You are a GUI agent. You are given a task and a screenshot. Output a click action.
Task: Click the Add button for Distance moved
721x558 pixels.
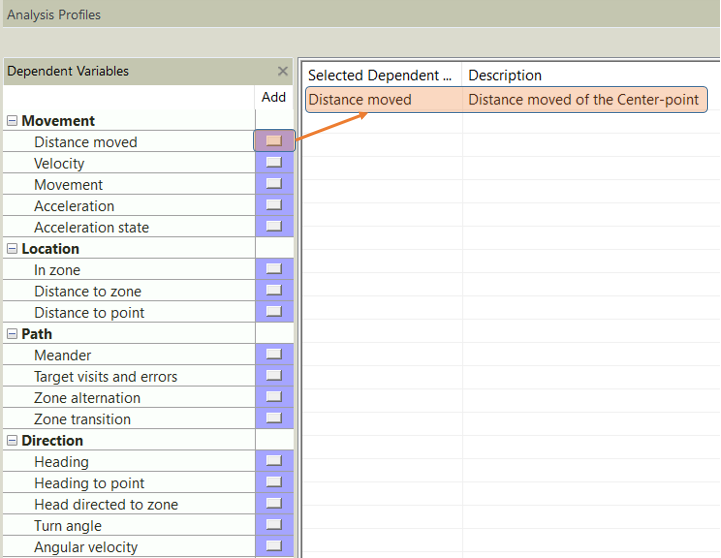coord(274,141)
